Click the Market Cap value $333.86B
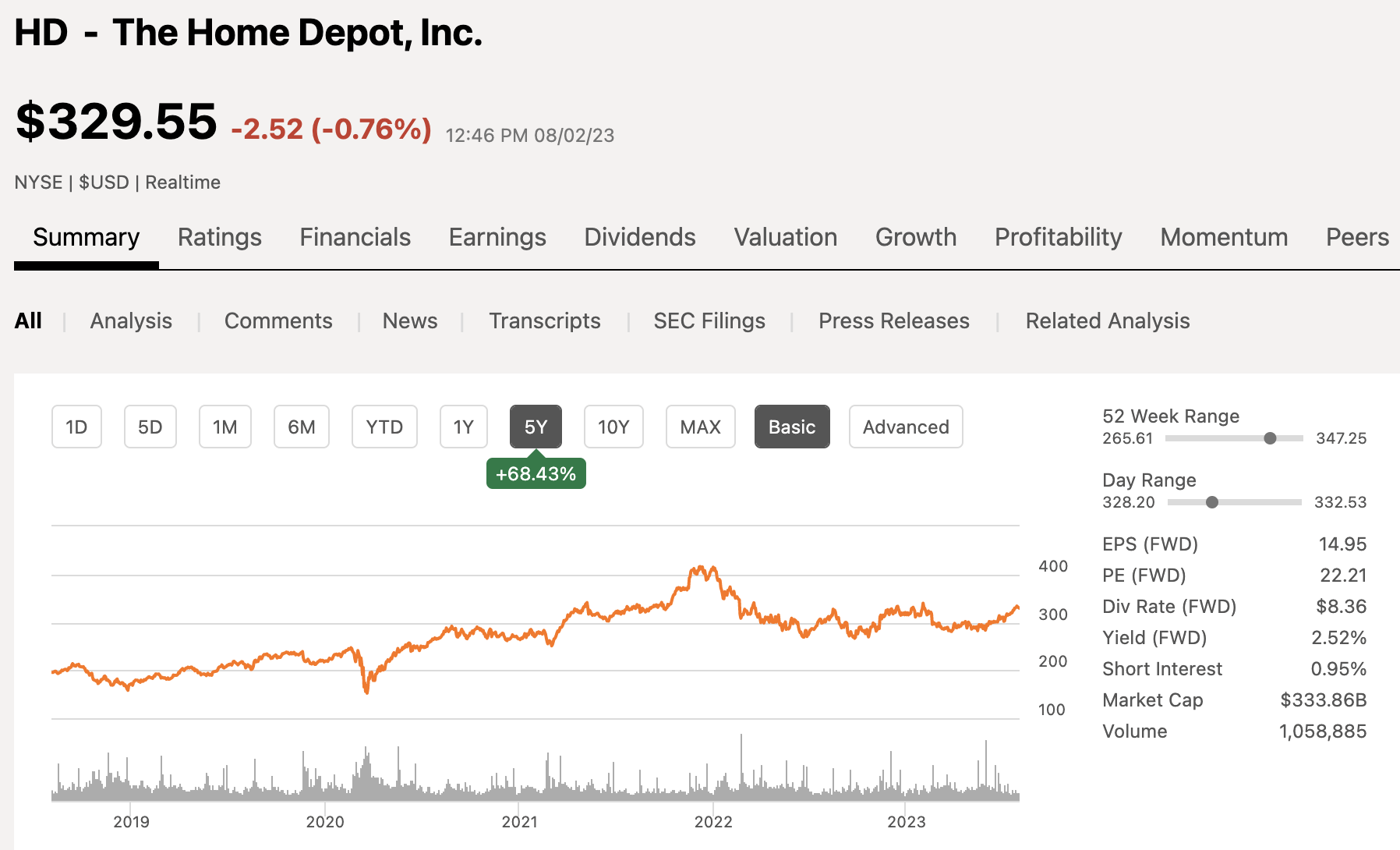This screenshot has height=850, width=1400. (x=1324, y=699)
